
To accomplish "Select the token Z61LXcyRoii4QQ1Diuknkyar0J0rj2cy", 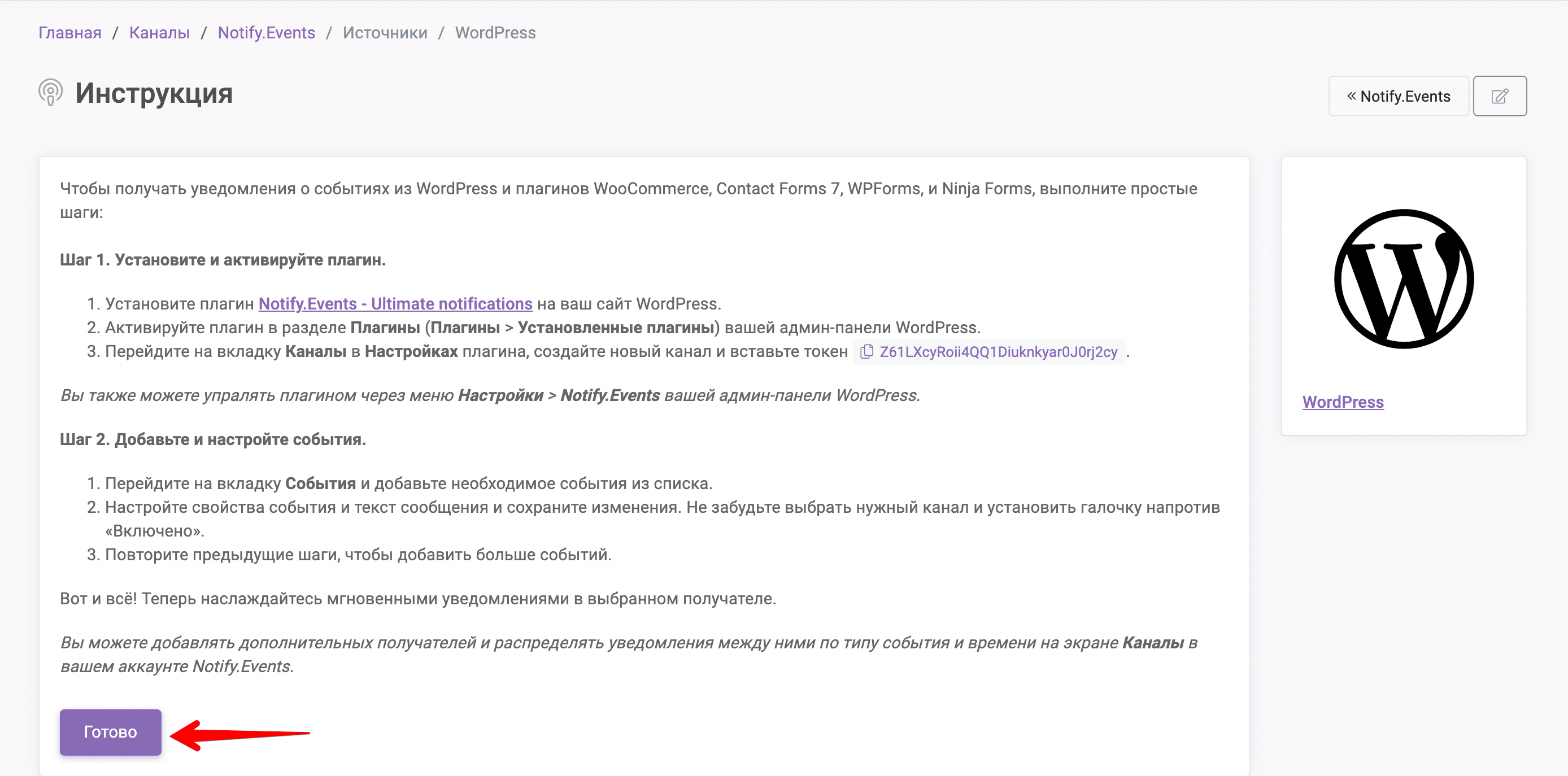I will point(998,352).
